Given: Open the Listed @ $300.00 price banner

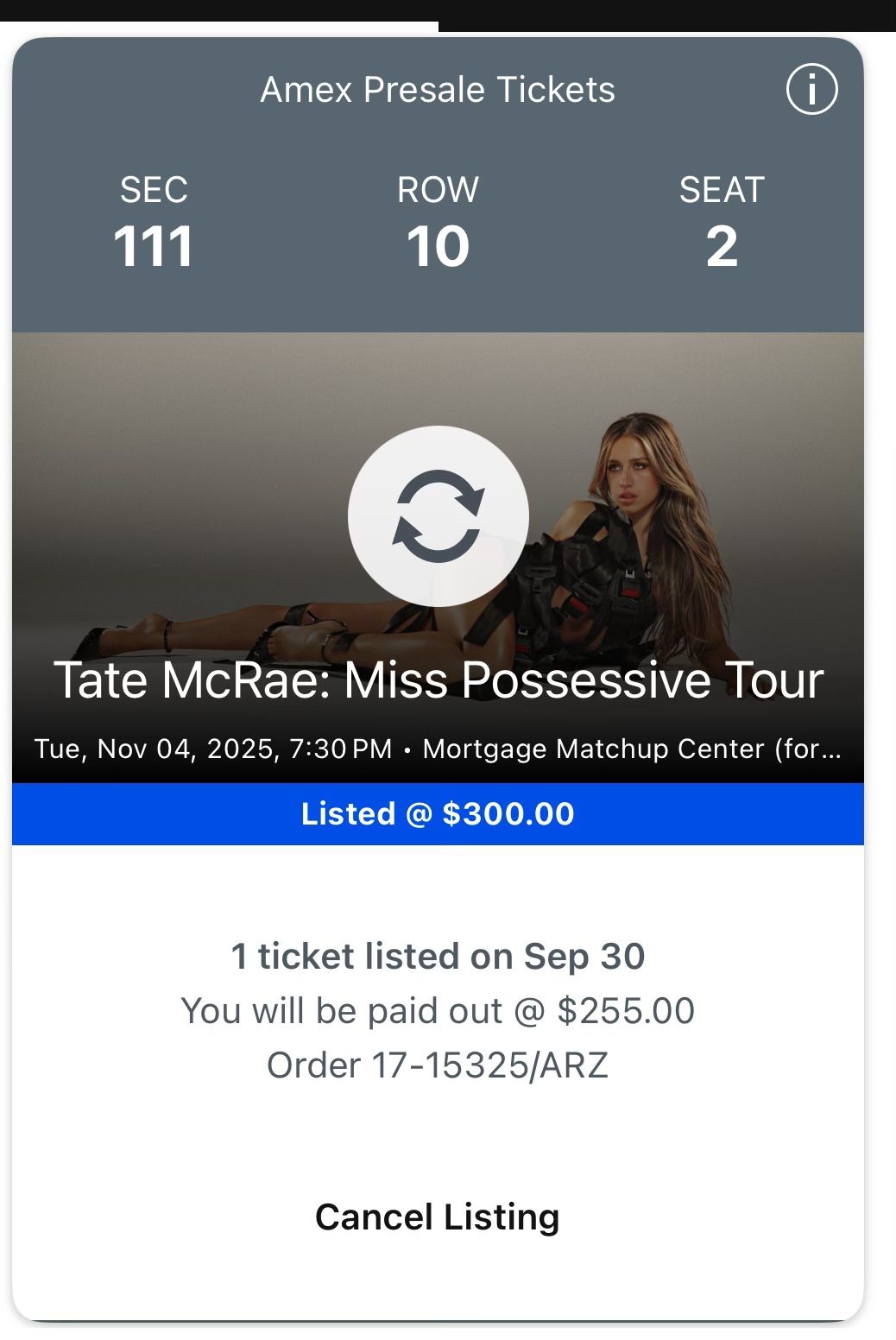Looking at the screenshot, I should coord(438,813).
